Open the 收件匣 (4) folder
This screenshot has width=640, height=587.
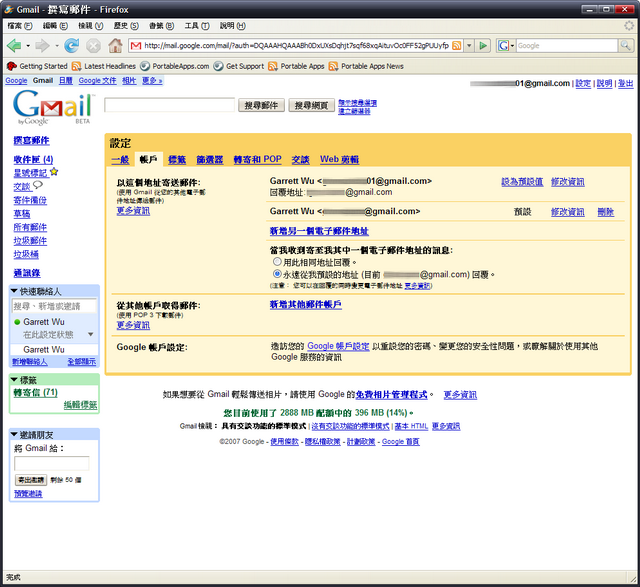33,159
